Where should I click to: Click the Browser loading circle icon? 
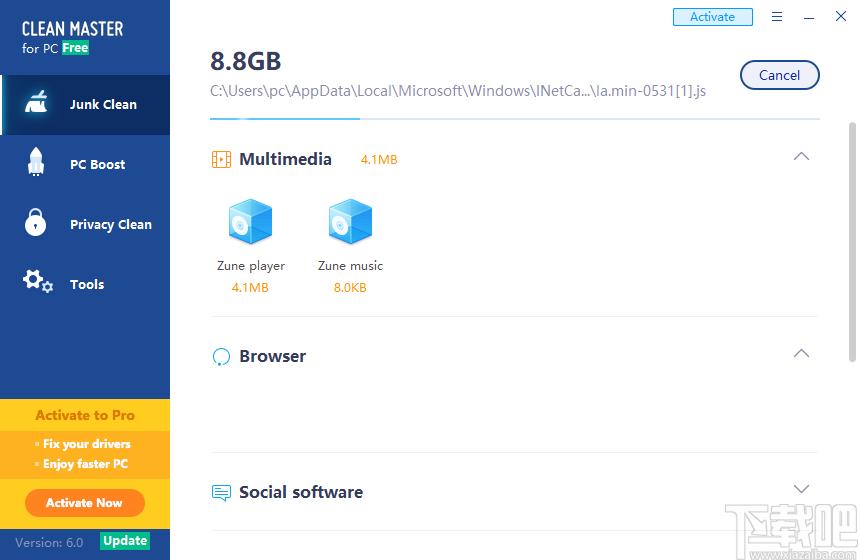pyautogui.click(x=221, y=357)
